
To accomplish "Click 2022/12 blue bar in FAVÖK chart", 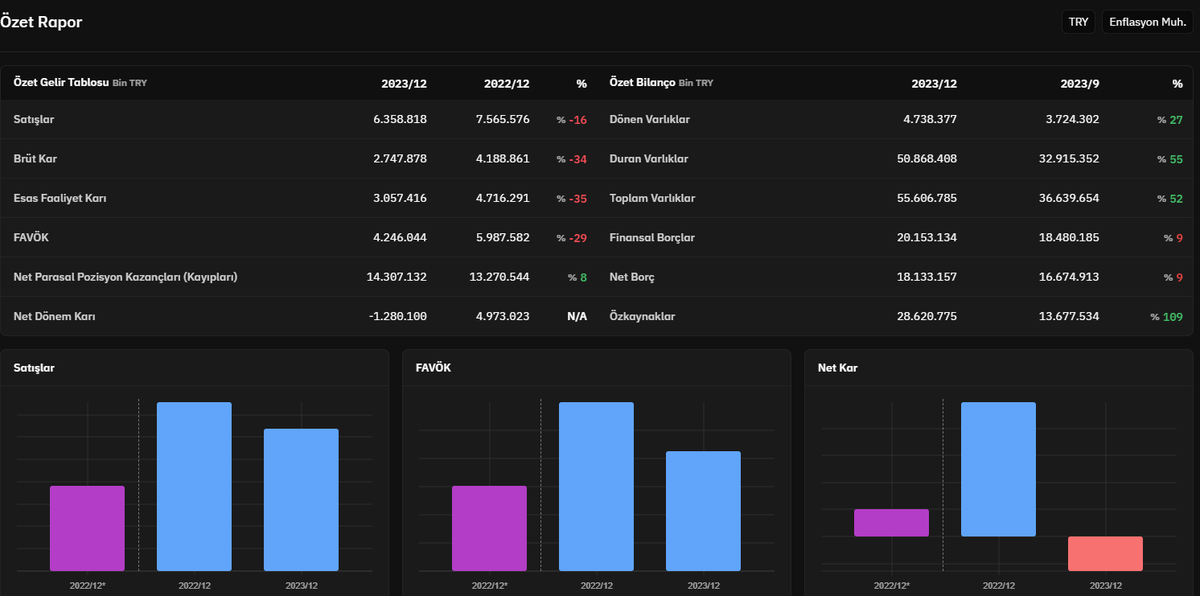I will [x=596, y=486].
